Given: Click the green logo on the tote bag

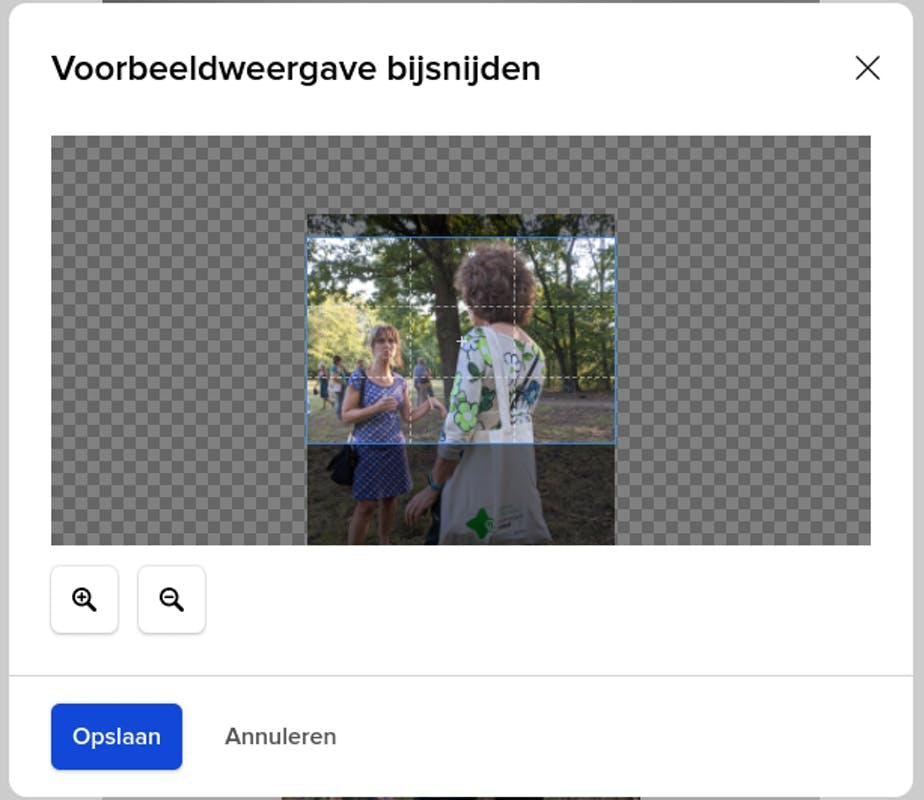Looking at the screenshot, I should (x=481, y=523).
